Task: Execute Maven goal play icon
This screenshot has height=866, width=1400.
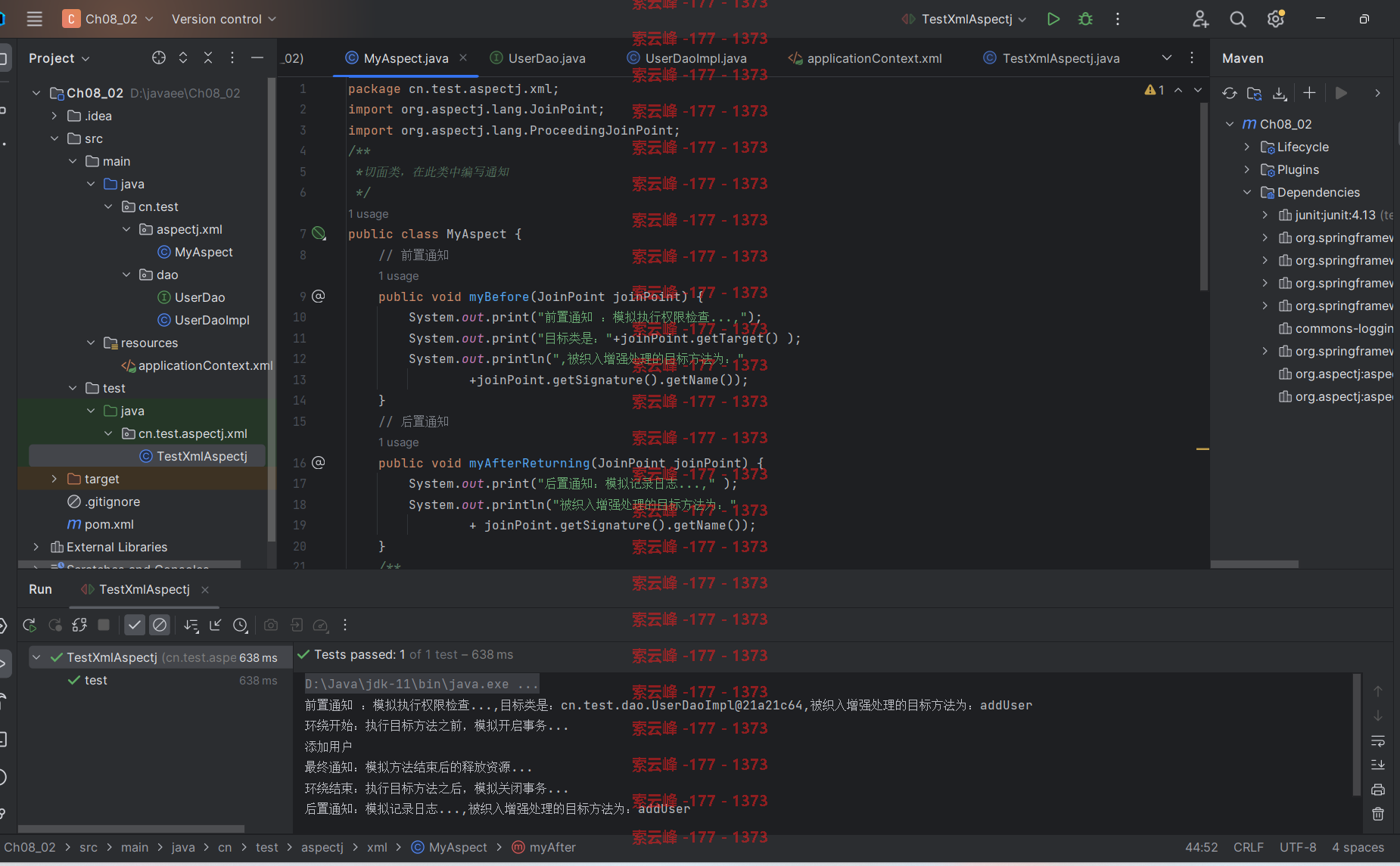Action: pyautogui.click(x=1341, y=93)
